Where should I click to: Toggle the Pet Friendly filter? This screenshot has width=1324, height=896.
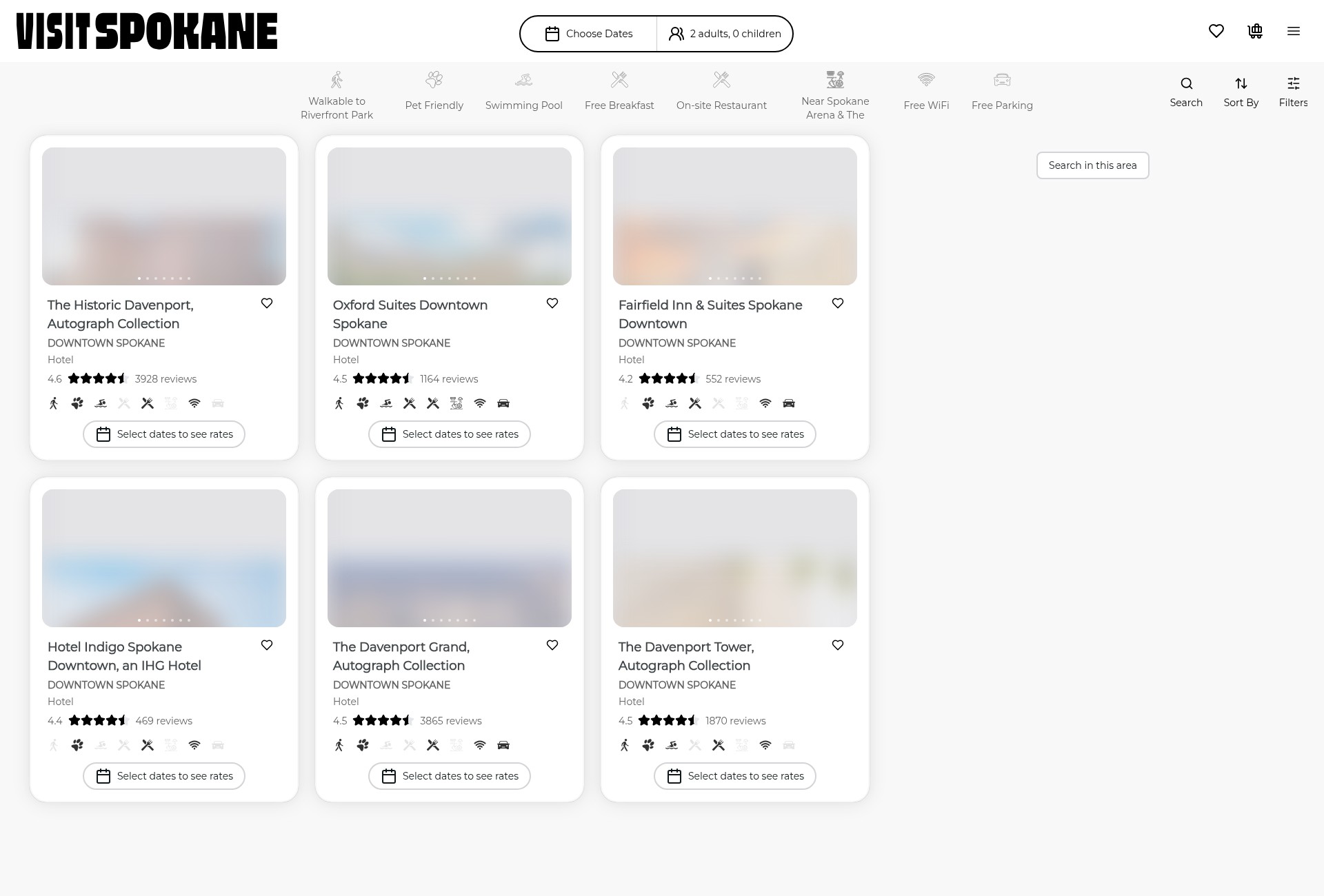(434, 91)
